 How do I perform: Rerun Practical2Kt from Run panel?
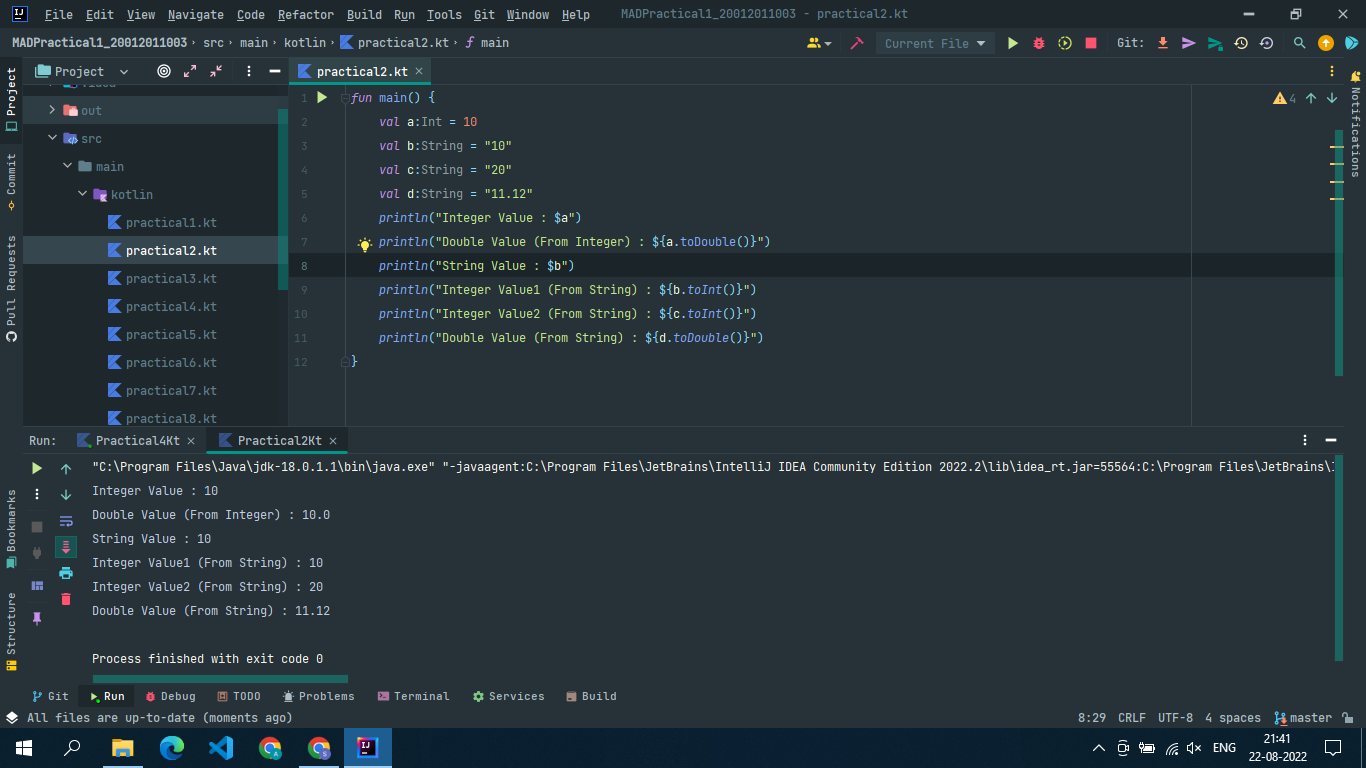click(x=37, y=468)
